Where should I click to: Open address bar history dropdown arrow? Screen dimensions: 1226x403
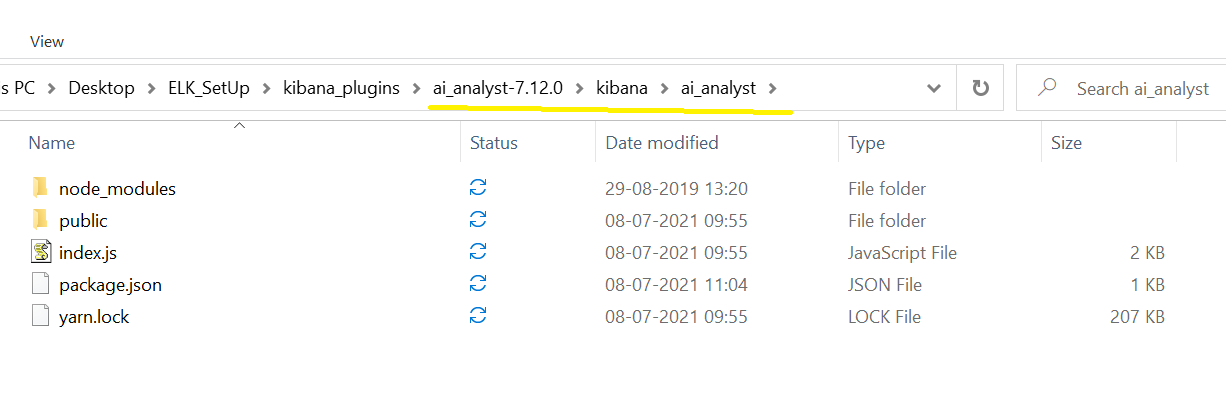click(x=934, y=88)
